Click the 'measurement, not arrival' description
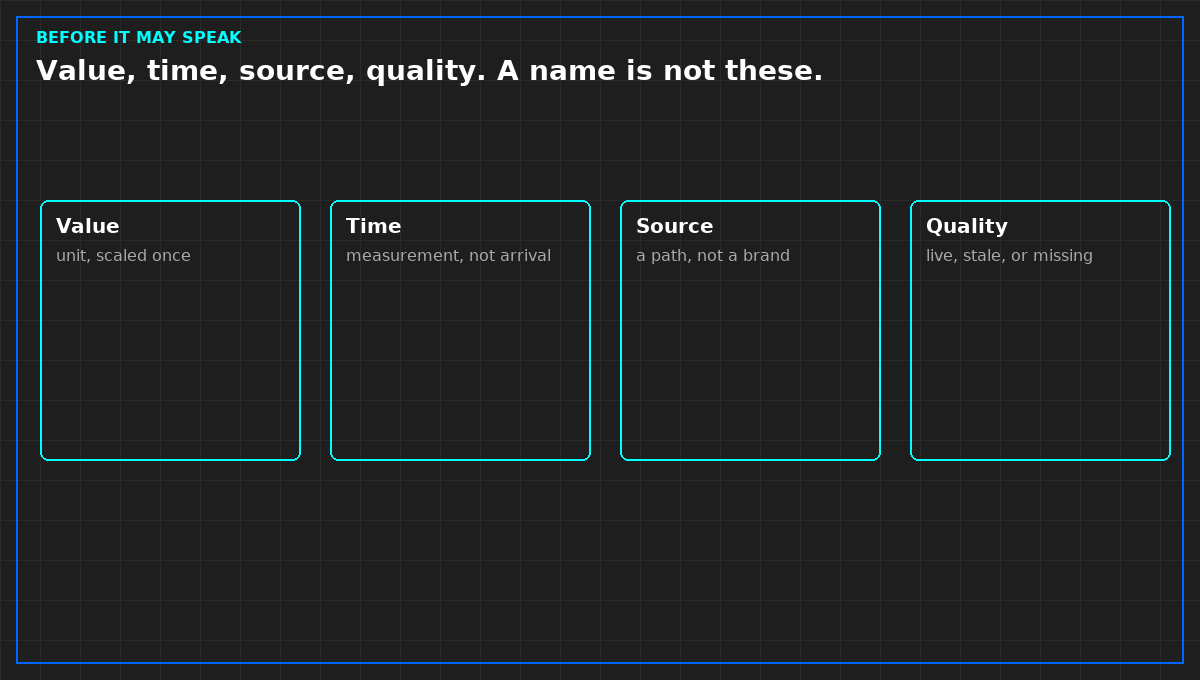 [448, 256]
